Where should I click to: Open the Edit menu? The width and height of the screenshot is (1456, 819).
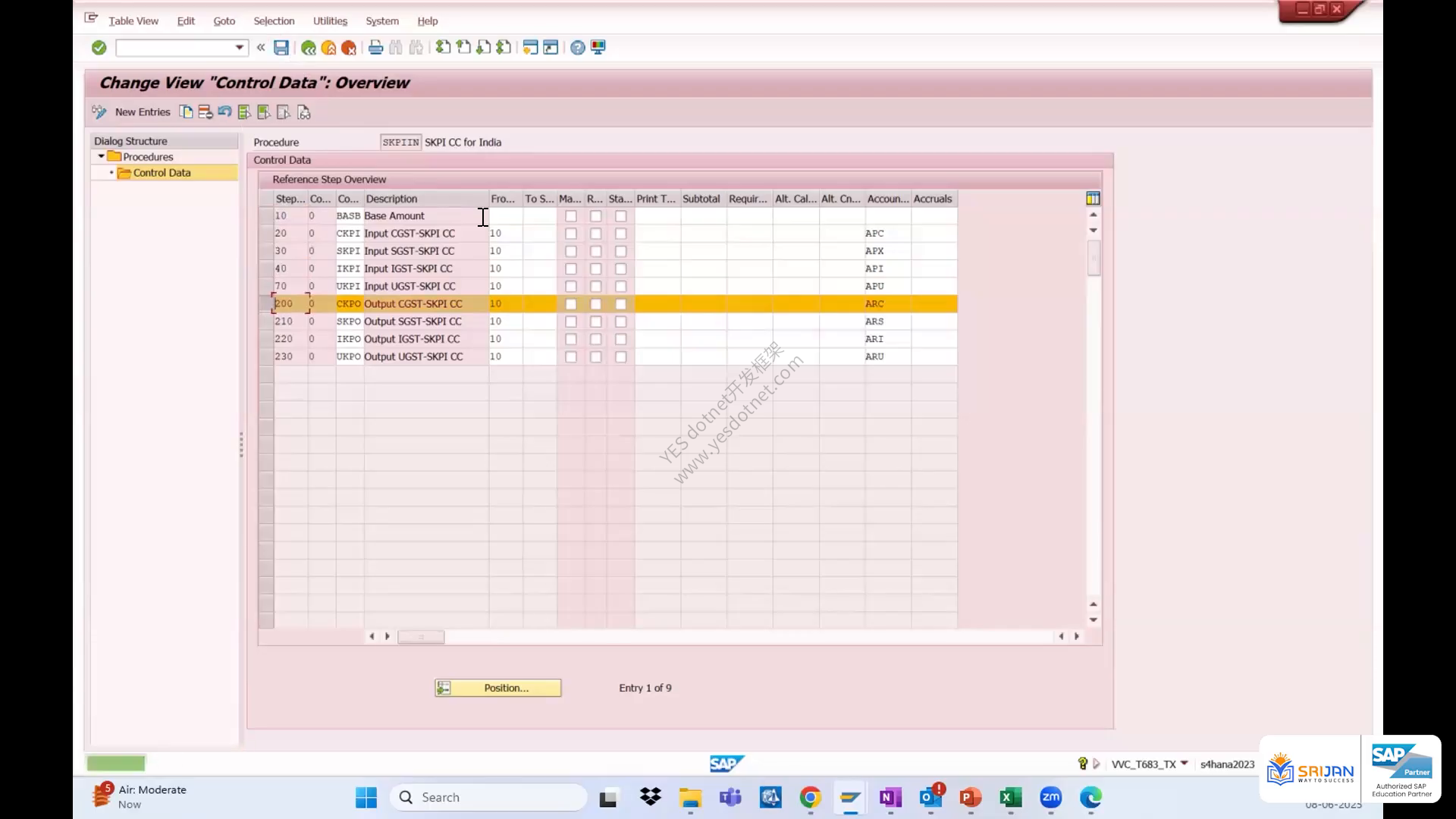point(186,21)
